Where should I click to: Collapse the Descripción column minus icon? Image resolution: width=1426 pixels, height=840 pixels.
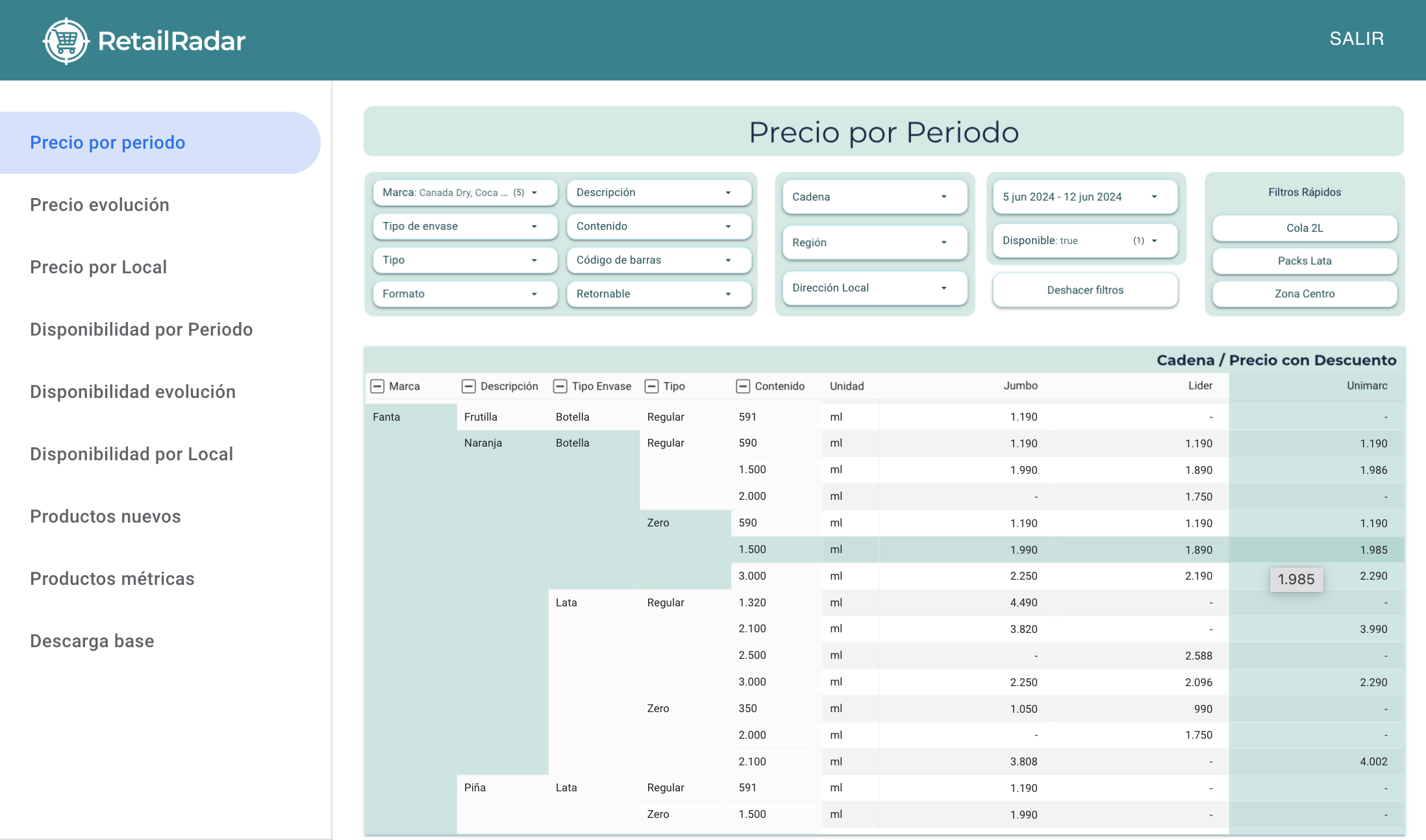coord(469,386)
